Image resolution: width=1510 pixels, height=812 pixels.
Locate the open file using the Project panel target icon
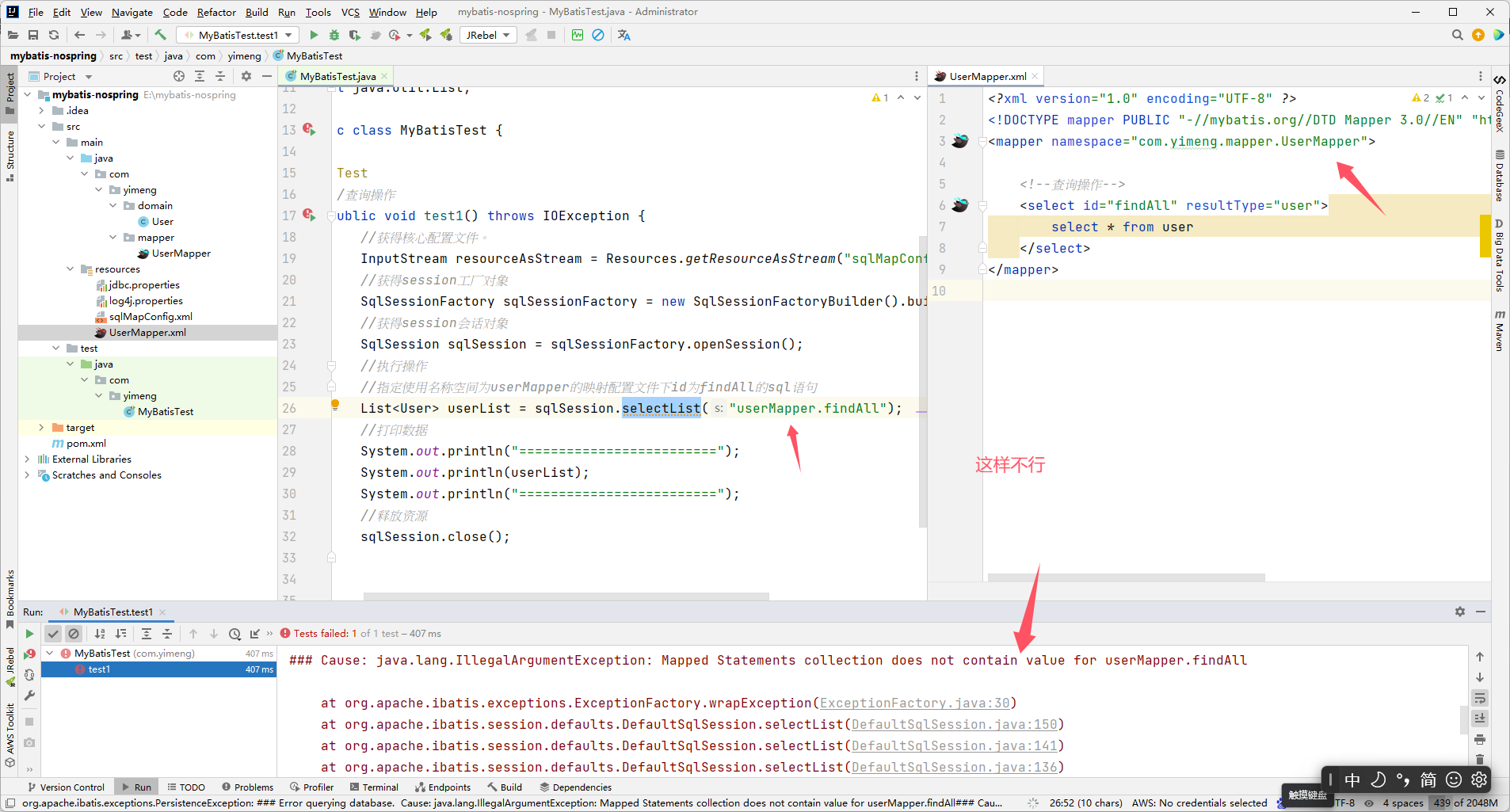(179, 76)
